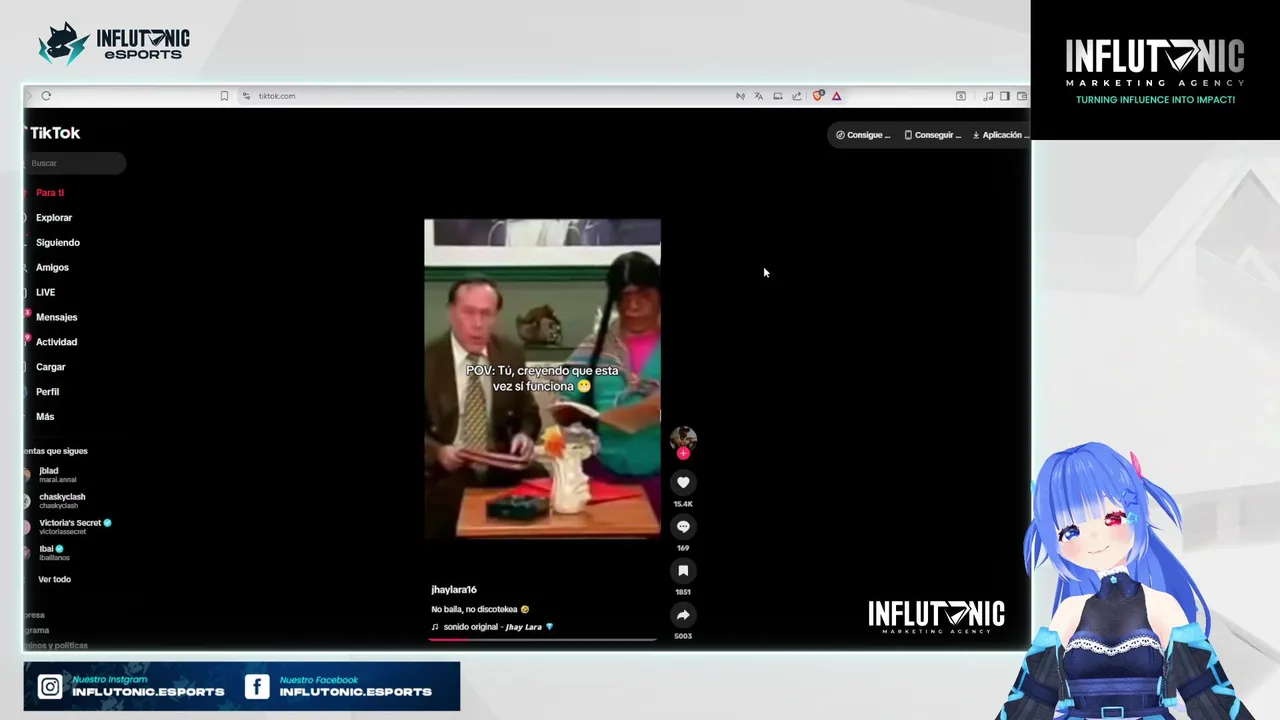This screenshot has height=720, width=1280.
Task: Seek on the video progress bar
Action: [x=542, y=638]
